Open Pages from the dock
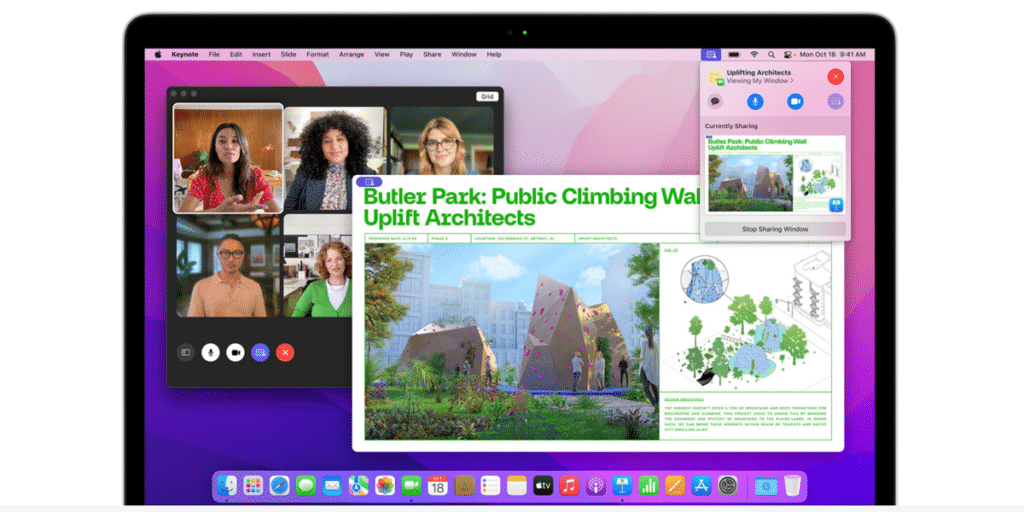The width and height of the screenshot is (1024, 512). coord(675,485)
